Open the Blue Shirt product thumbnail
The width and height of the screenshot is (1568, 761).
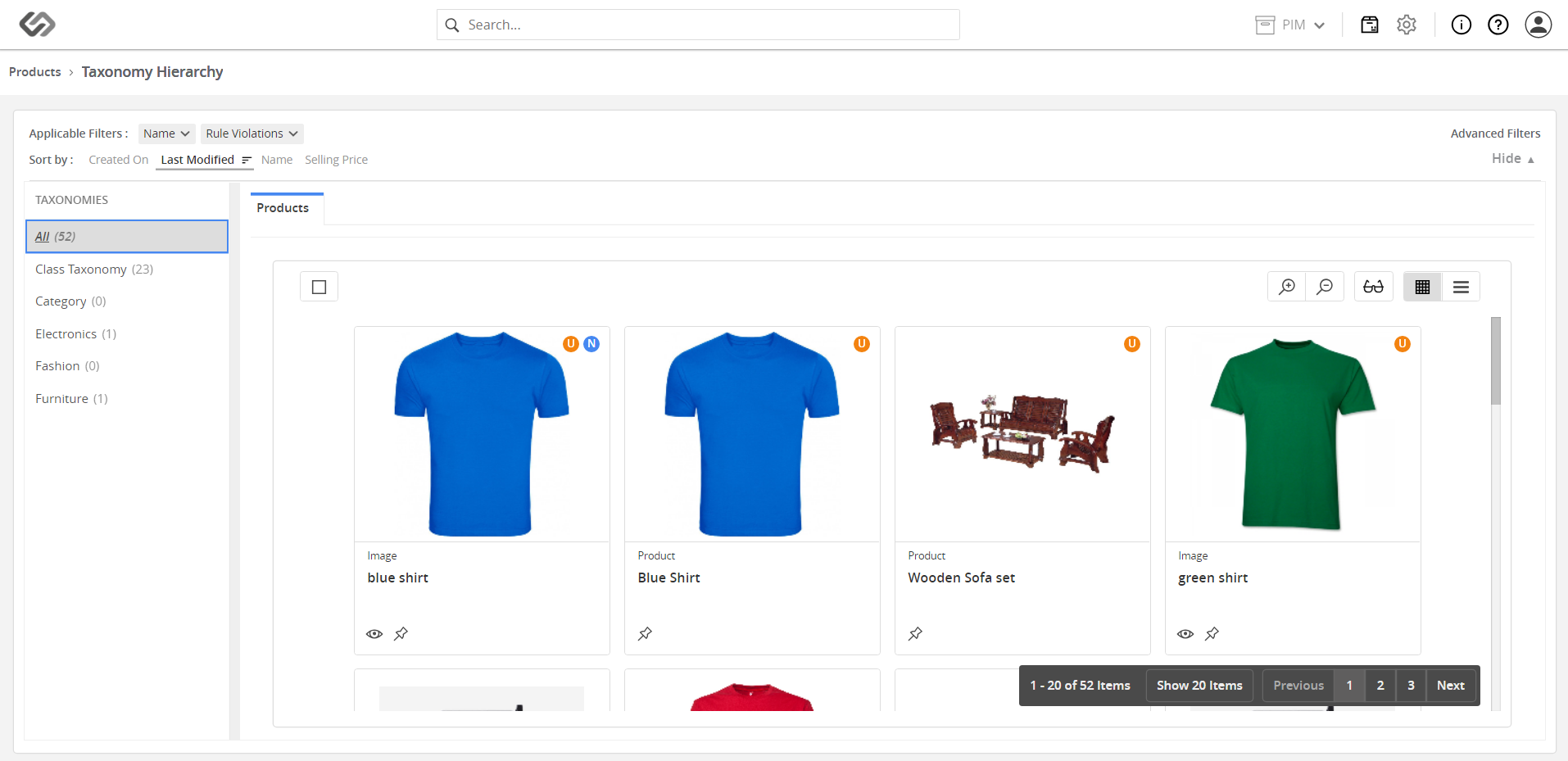tap(752, 434)
